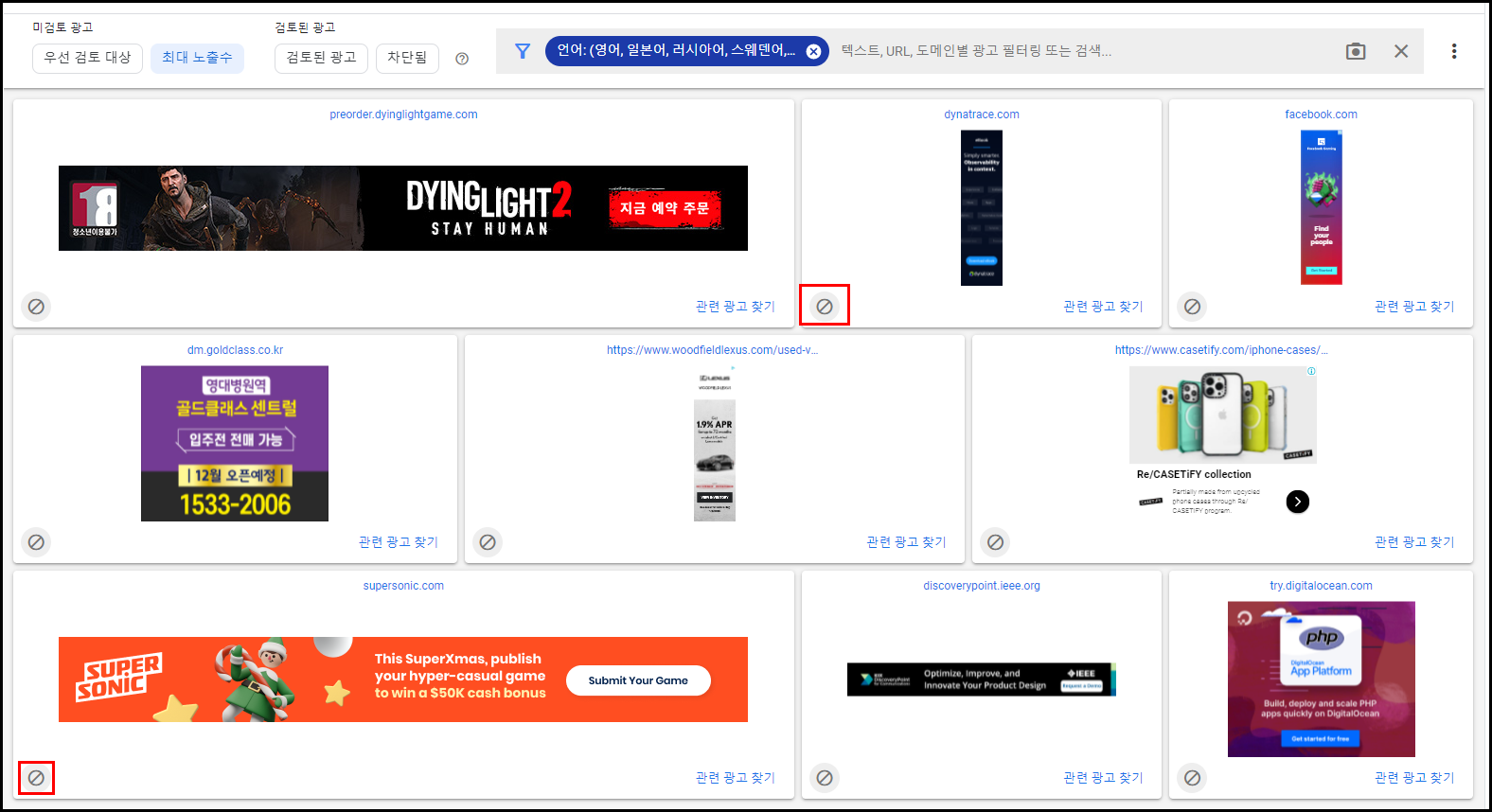
Task: Switch to 검토된 광고 tab
Action: 321,58
